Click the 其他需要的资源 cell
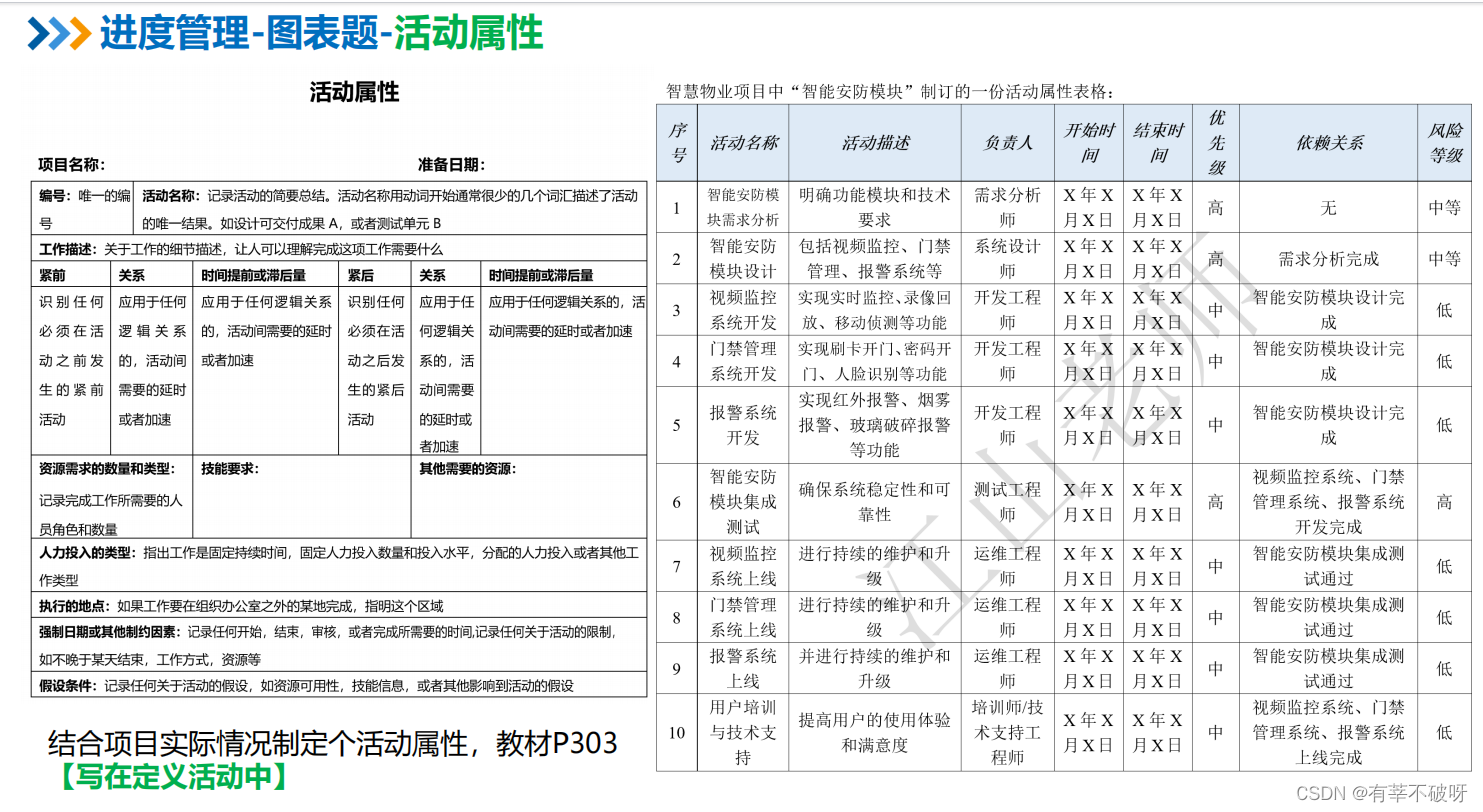Viewport: 1483px width, 812px height. 529,498
